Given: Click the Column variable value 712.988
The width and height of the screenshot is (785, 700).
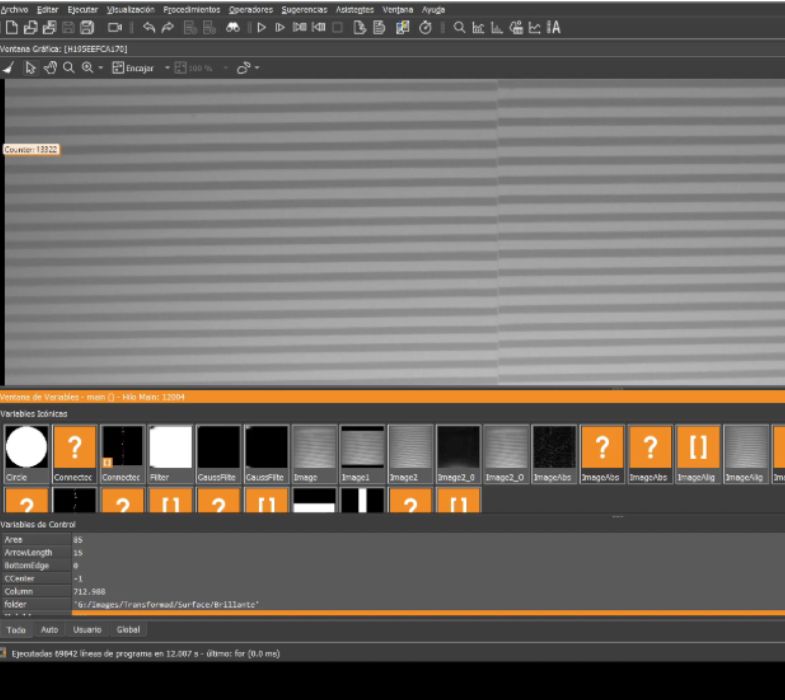Looking at the screenshot, I should pyautogui.click(x=90, y=591).
